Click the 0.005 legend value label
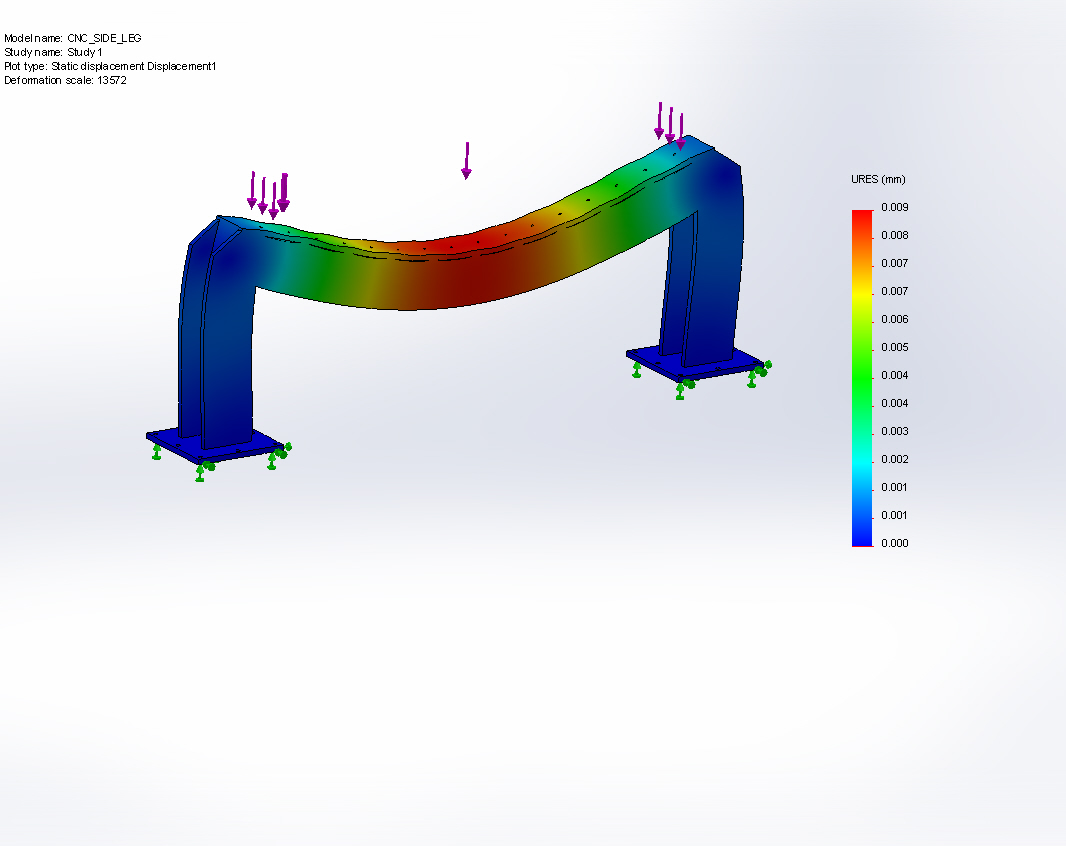This screenshot has width=1066, height=846. [x=894, y=348]
